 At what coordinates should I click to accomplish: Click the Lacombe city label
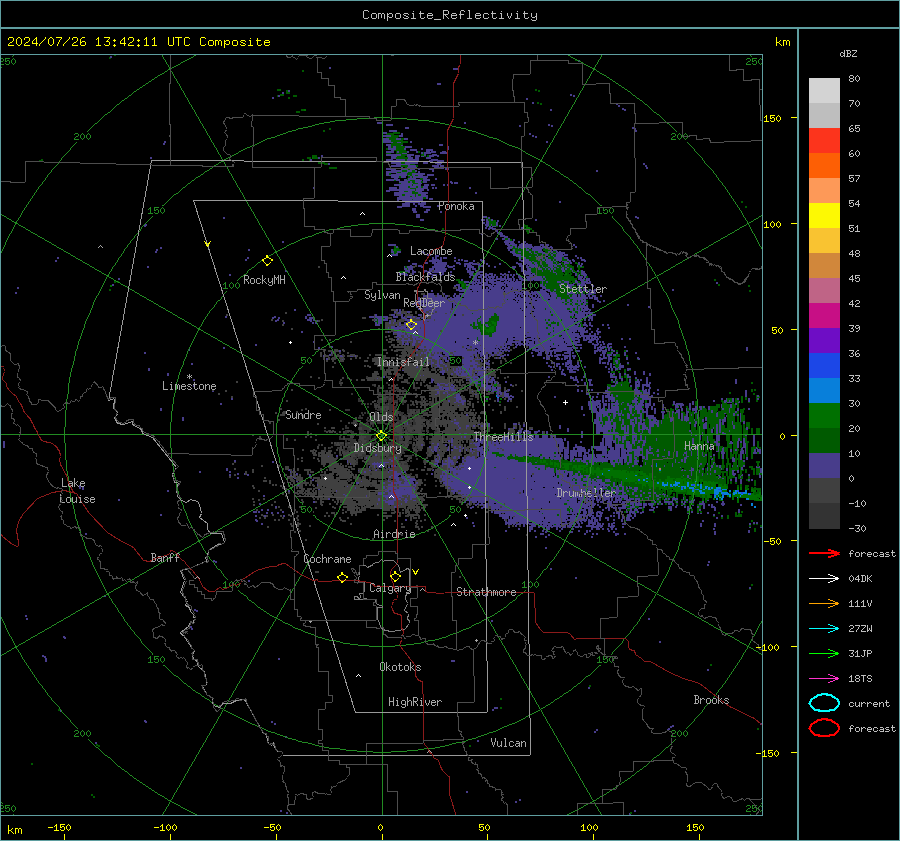point(431,251)
